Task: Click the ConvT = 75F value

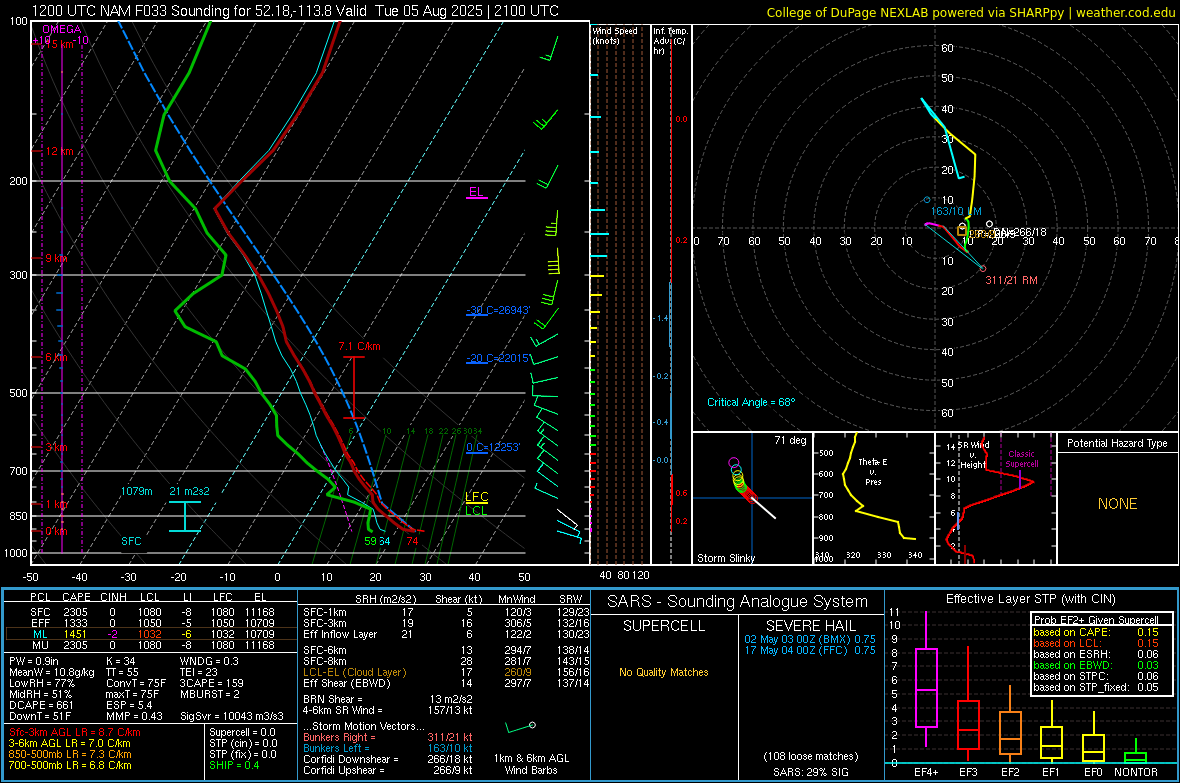Action: pos(136,683)
